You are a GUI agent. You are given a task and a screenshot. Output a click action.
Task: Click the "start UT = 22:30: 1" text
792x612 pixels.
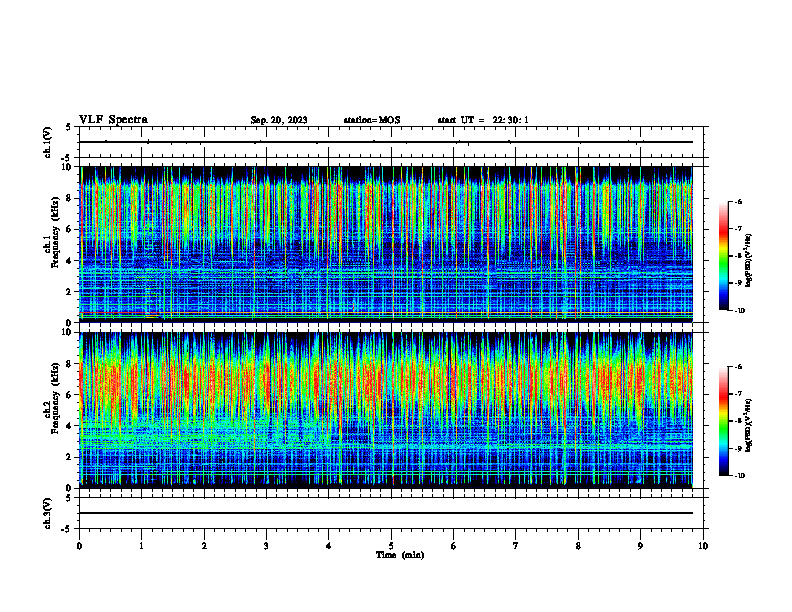[483, 120]
